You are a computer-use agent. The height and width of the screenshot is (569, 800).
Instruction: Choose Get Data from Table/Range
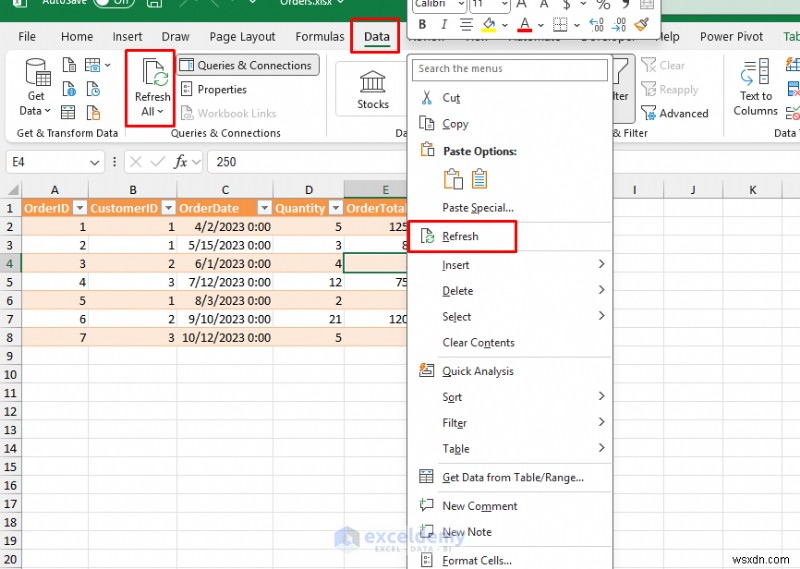(x=510, y=478)
